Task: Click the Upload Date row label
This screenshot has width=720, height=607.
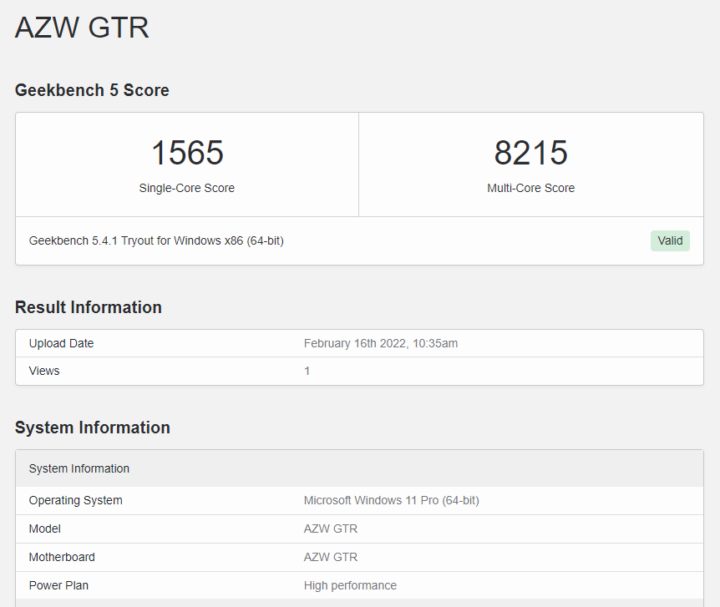Action: click(61, 343)
